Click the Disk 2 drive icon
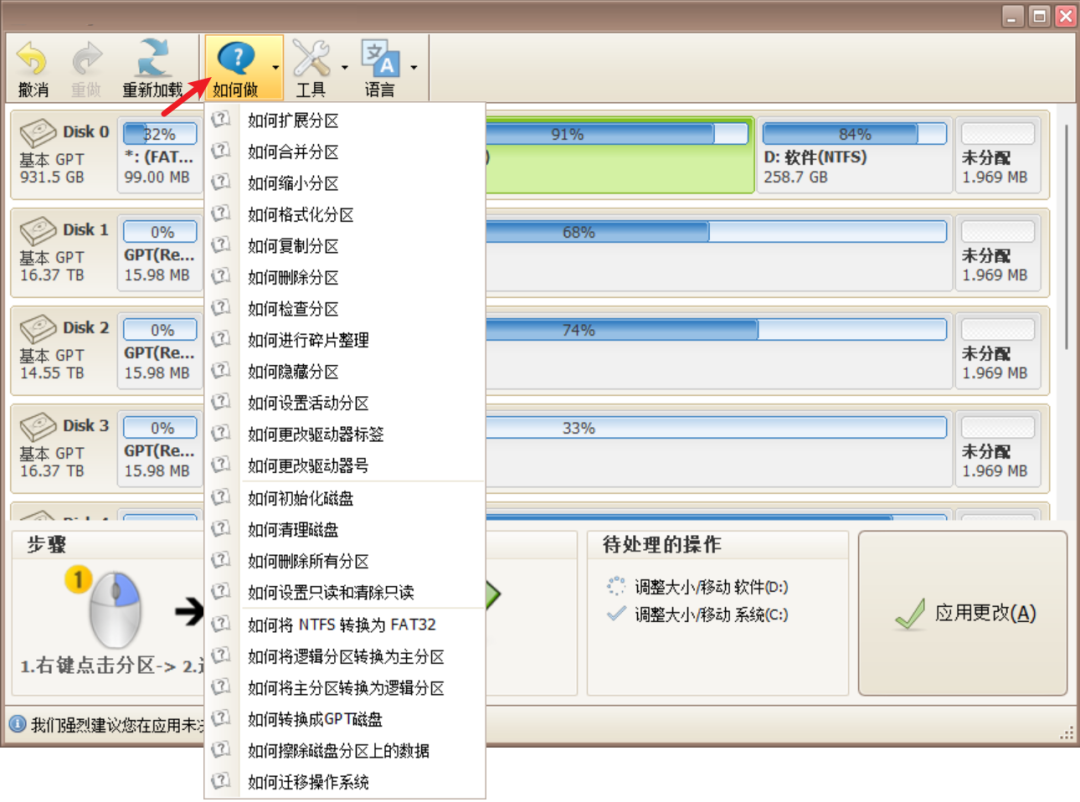 (x=38, y=329)
